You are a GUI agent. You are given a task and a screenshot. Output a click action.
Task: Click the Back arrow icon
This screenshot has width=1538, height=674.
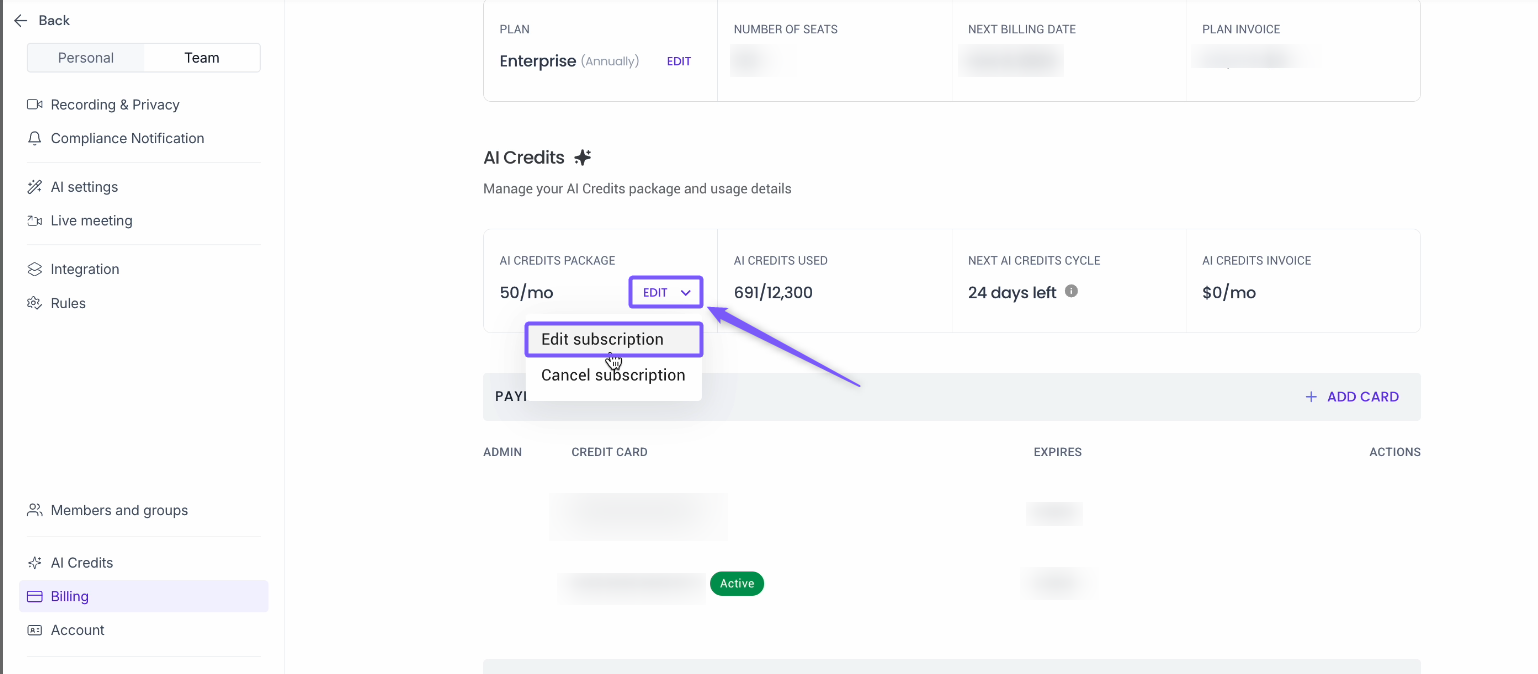20,20
